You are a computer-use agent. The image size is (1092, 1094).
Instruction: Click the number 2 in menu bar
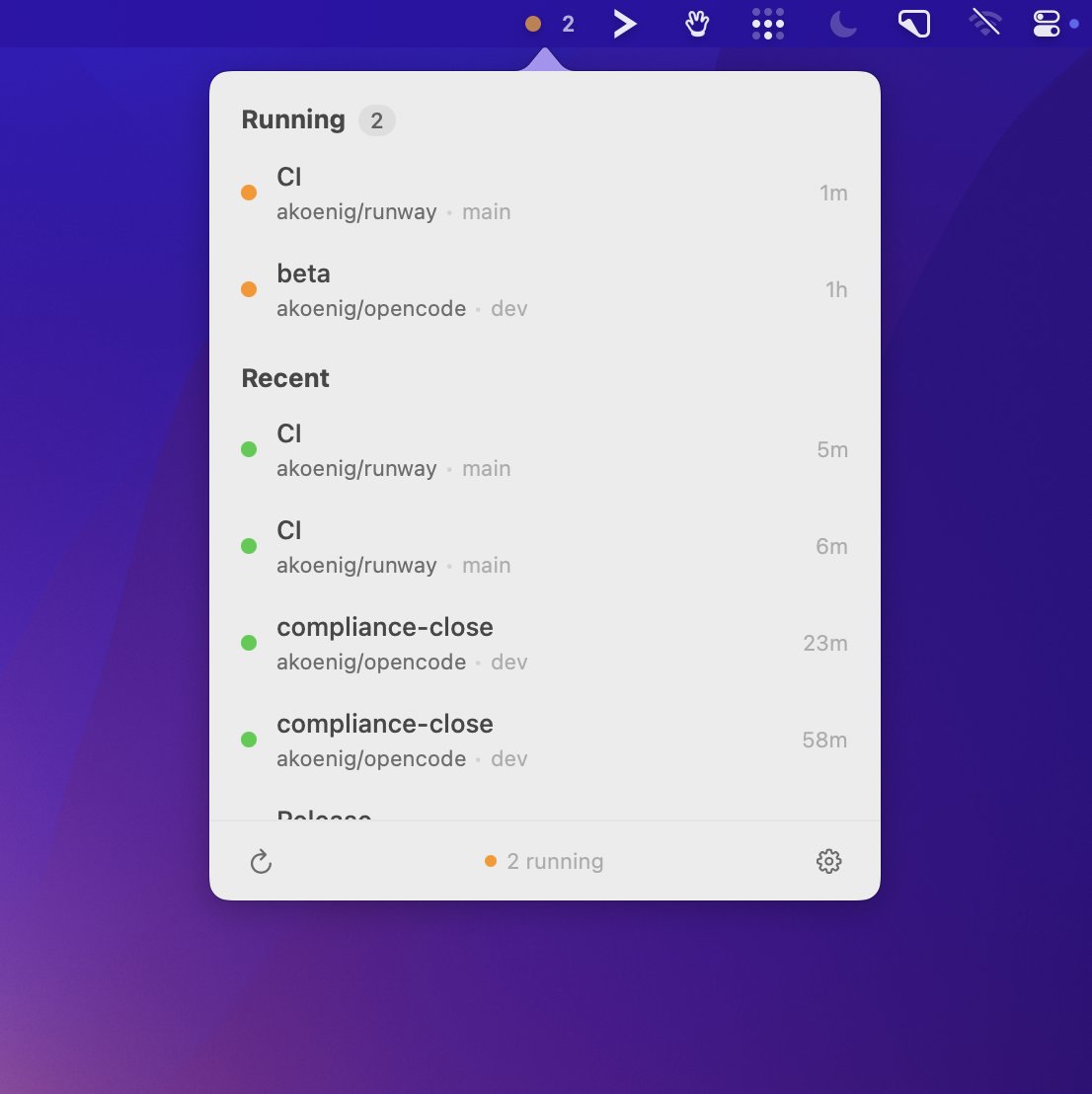point(568,25)
